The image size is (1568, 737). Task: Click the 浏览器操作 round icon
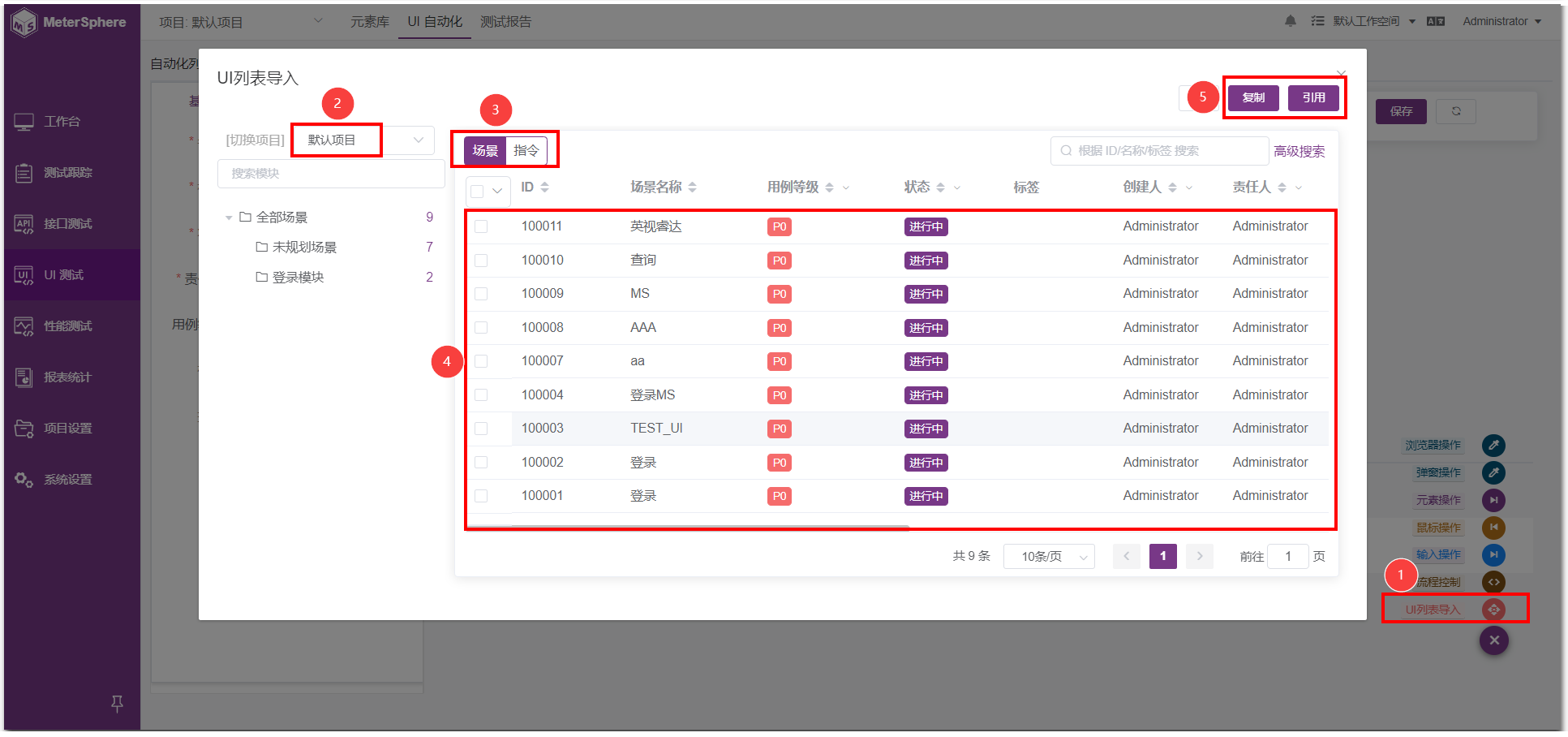pyautogui.click(x=1493, y=445)
